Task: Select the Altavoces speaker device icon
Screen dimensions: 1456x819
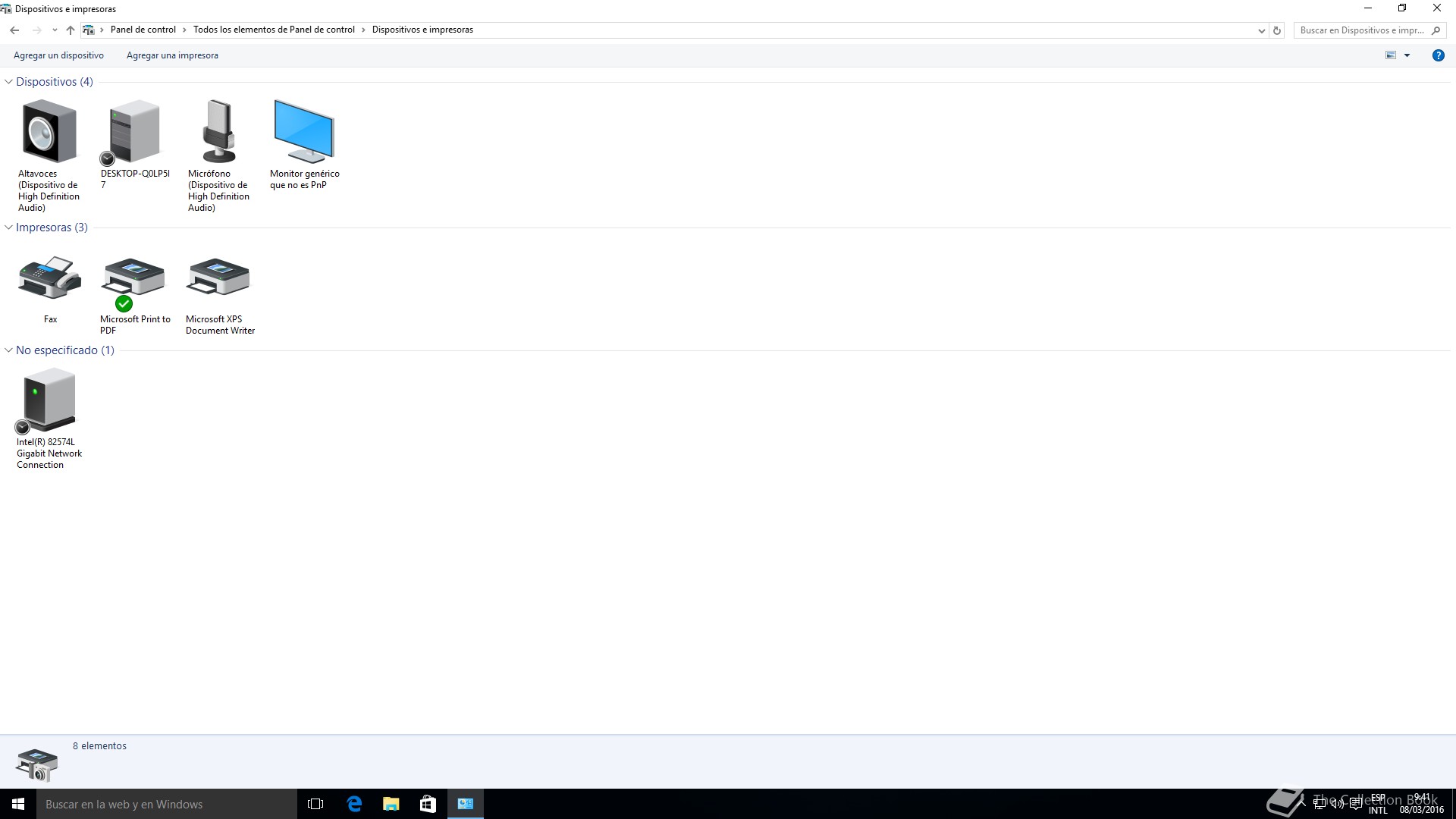Action: [49, 131]
